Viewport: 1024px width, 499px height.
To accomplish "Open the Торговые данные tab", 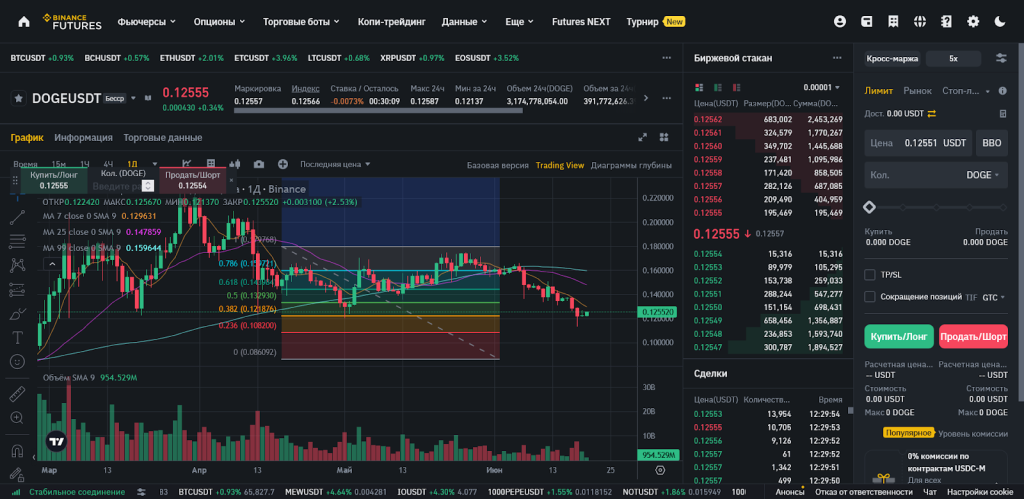I will tap(162, 138).
